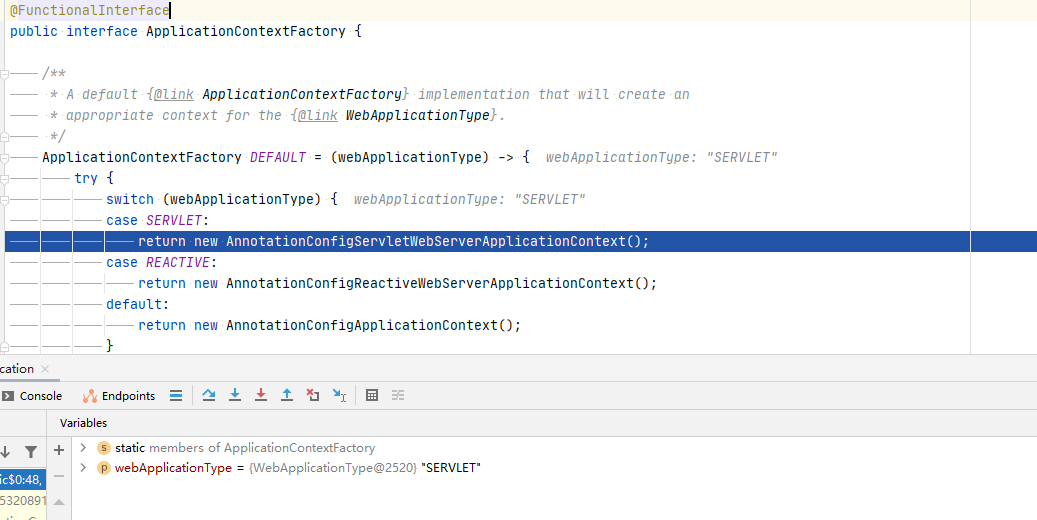Fold the try block using its gutter marker

(x=4, y=178)
